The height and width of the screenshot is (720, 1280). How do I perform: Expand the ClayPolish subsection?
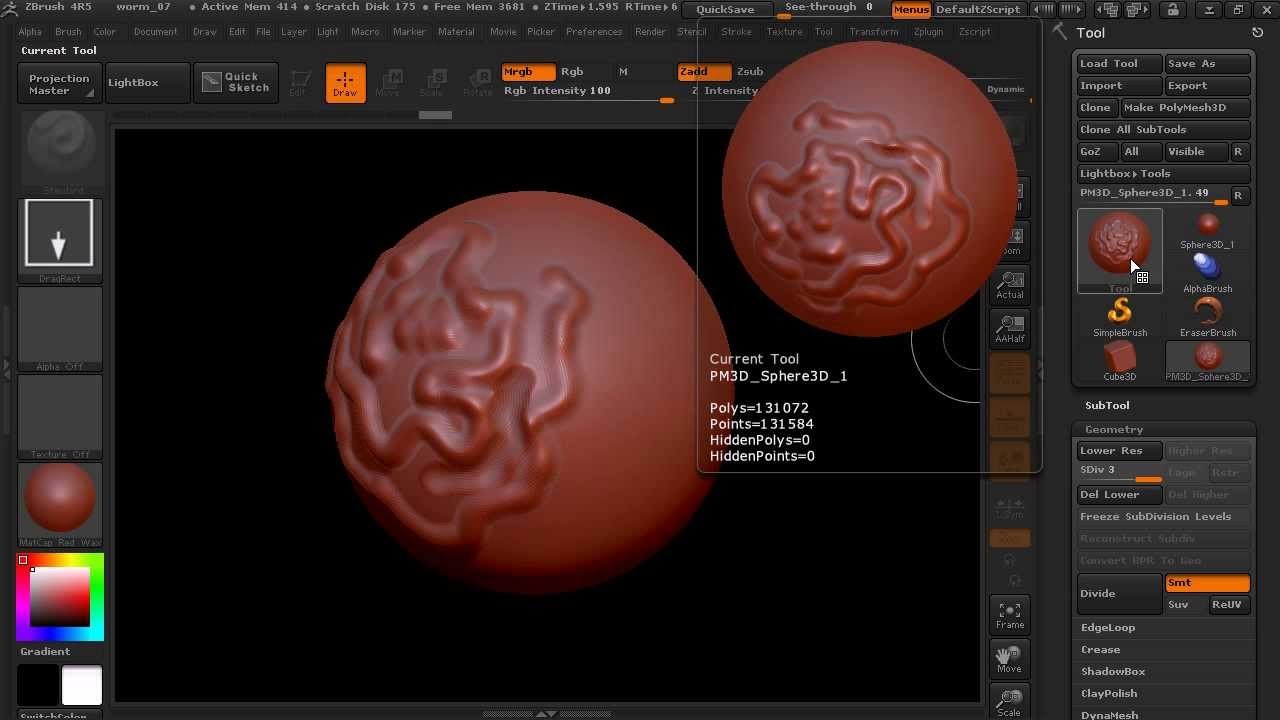[x=1109, y=694]
